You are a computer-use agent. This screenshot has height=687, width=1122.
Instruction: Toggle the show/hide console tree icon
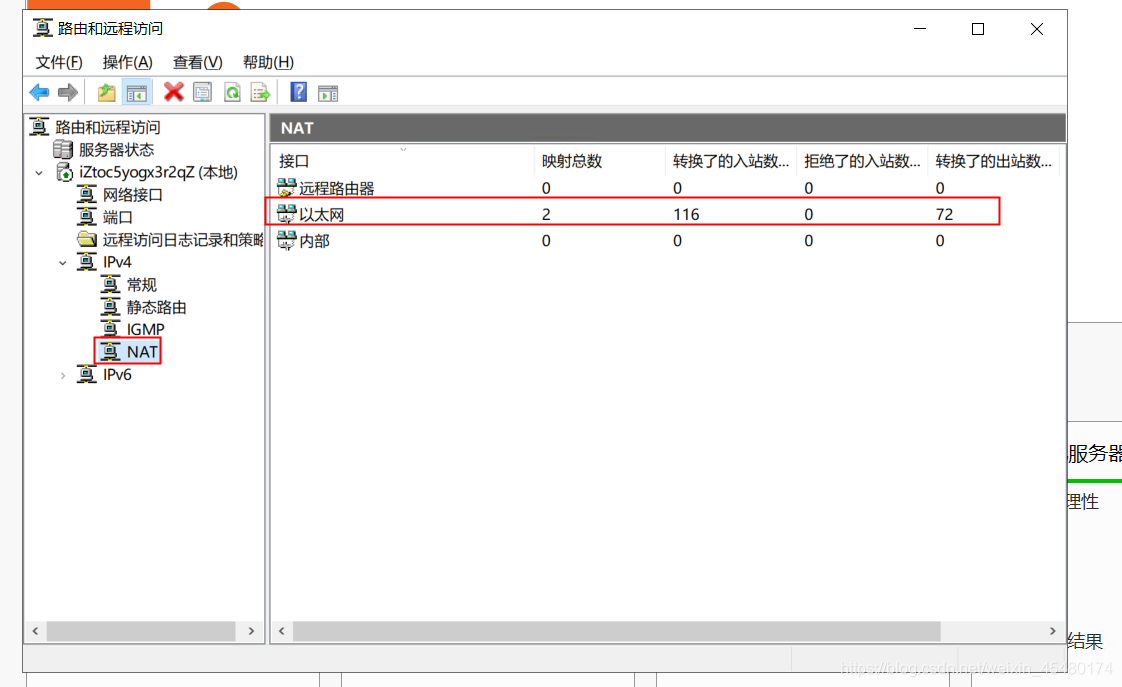[137, 92]
